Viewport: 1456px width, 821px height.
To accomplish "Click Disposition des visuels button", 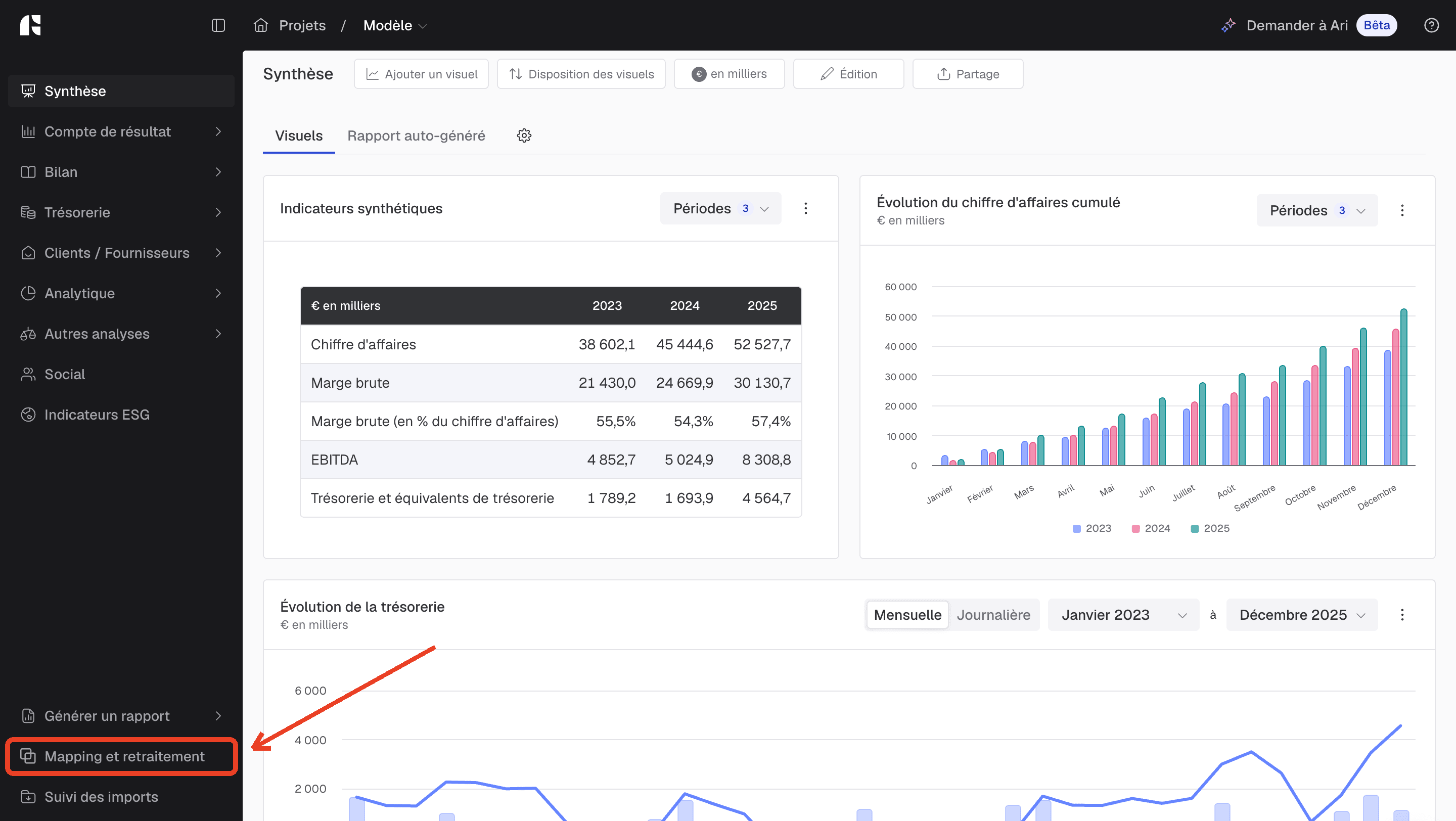I will click(x=581, y=74).
